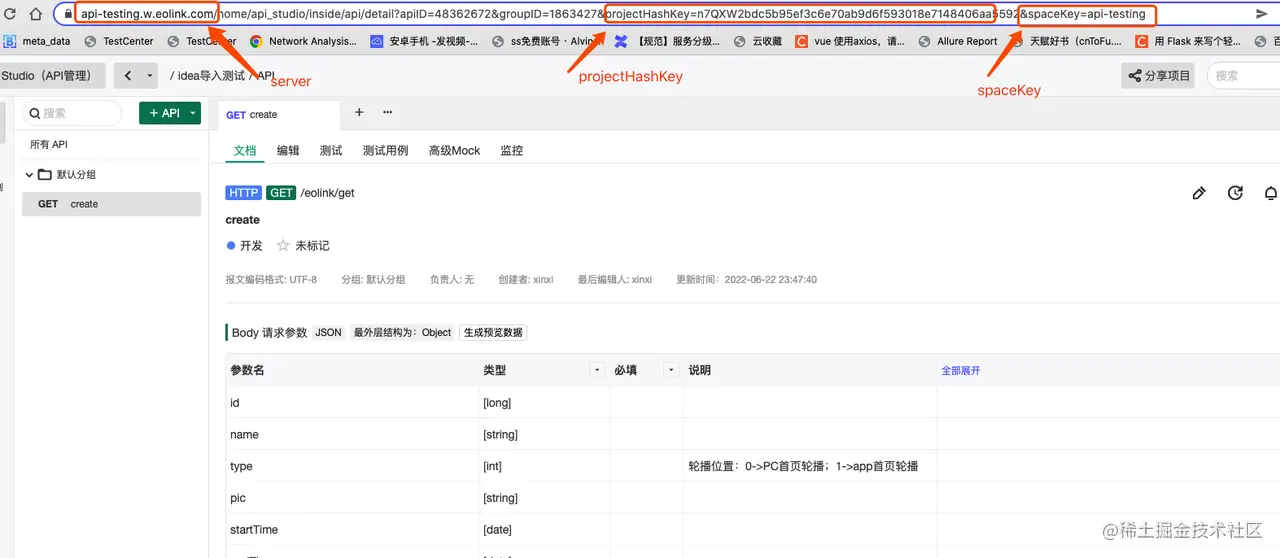Viewport: 1280px width, 558px height.
Task: Open the 安卓手机 bookmark
Action: coord(424,41)
